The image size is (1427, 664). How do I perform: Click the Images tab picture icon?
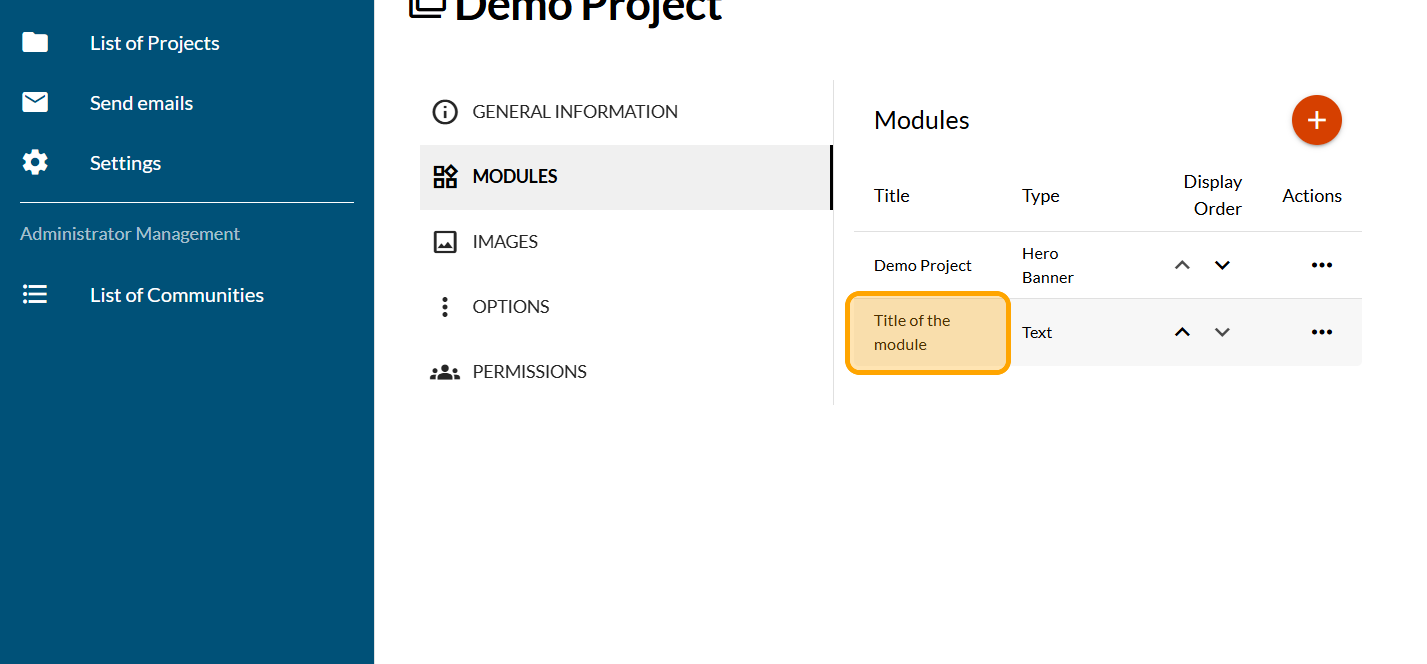tap(444, 242)
